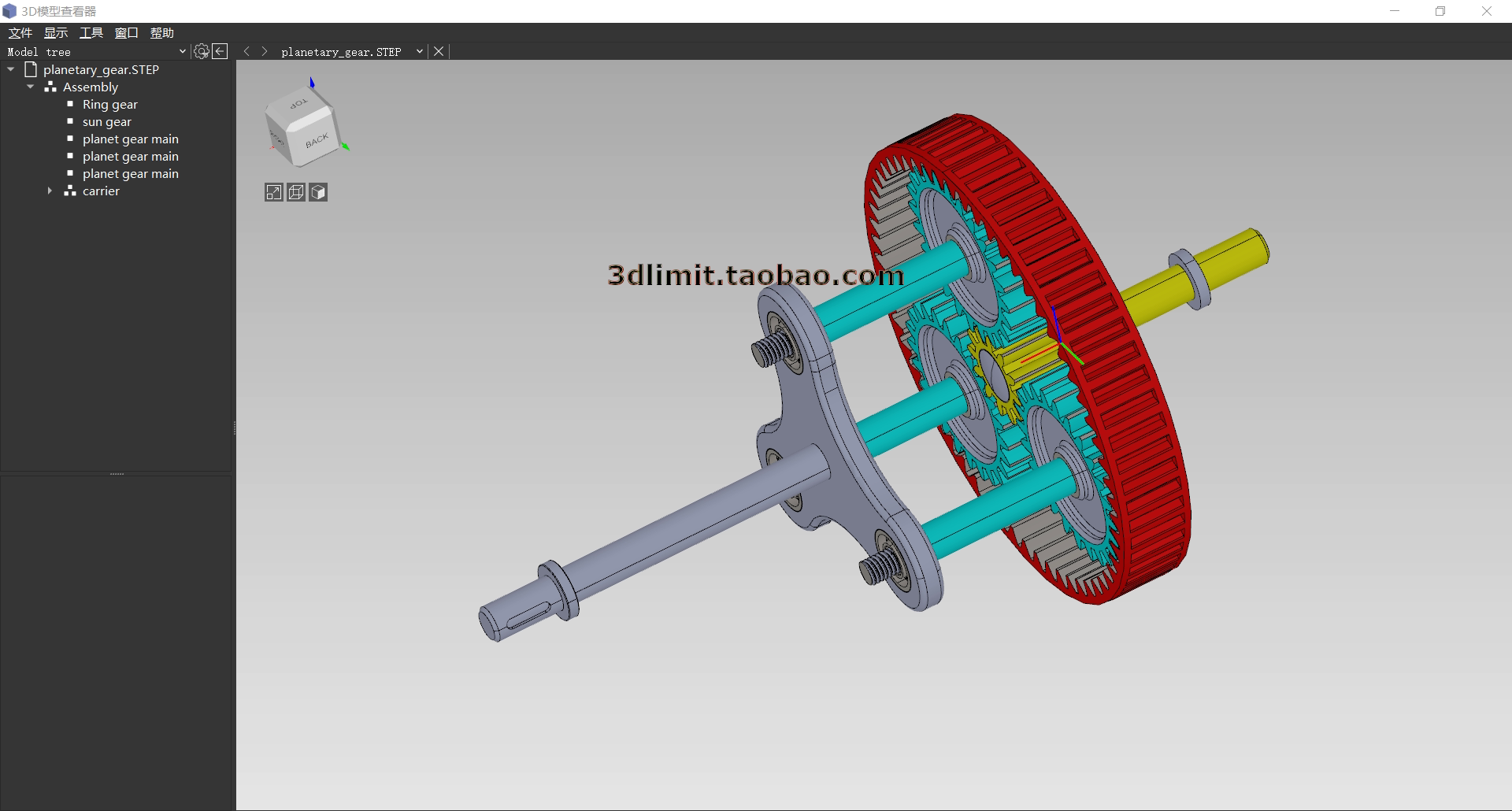Viewport: 1512px width, 811px height.
Task: Go to the next document with the forward chevron
Action: 265,51
